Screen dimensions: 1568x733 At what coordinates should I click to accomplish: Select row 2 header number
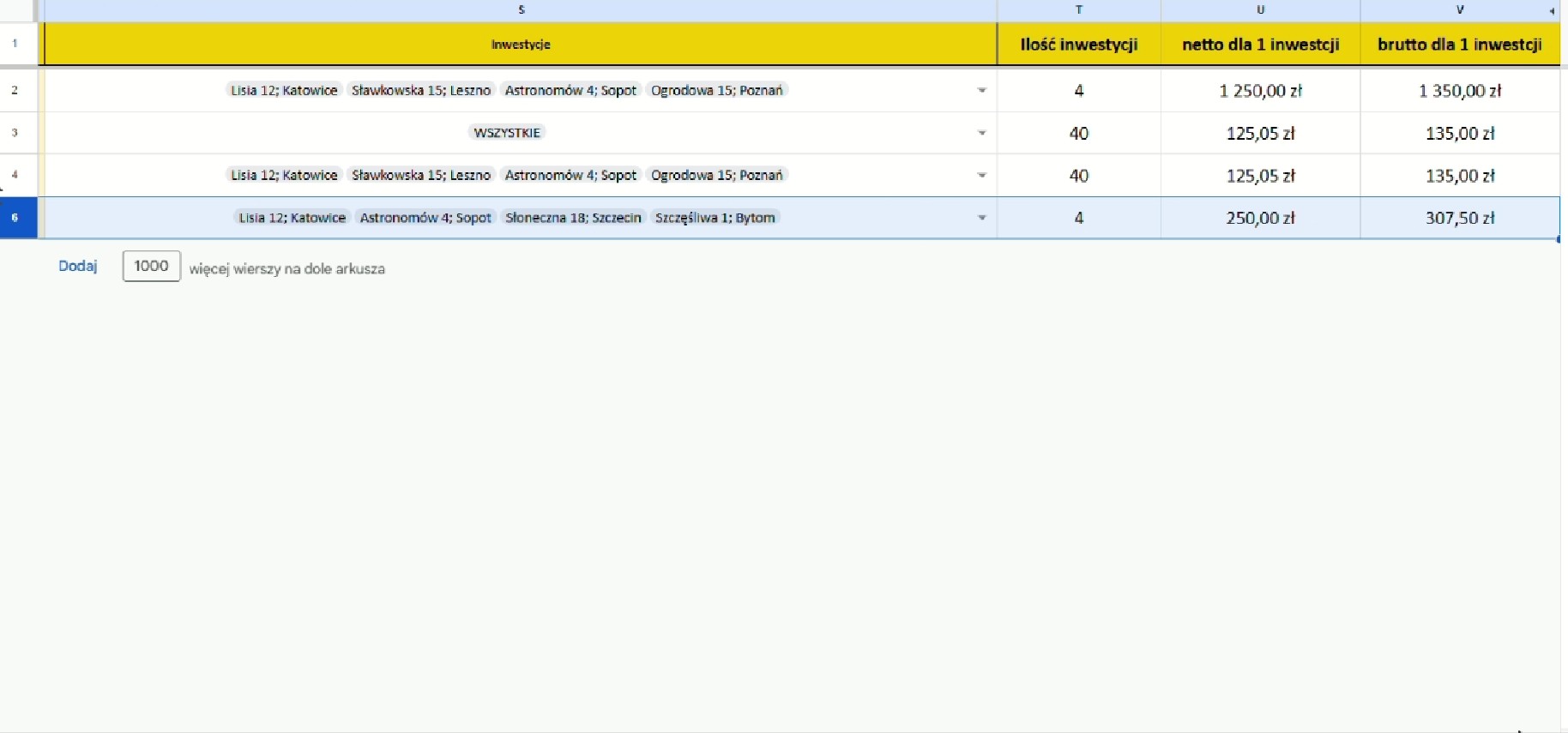[x=15, y=90]
